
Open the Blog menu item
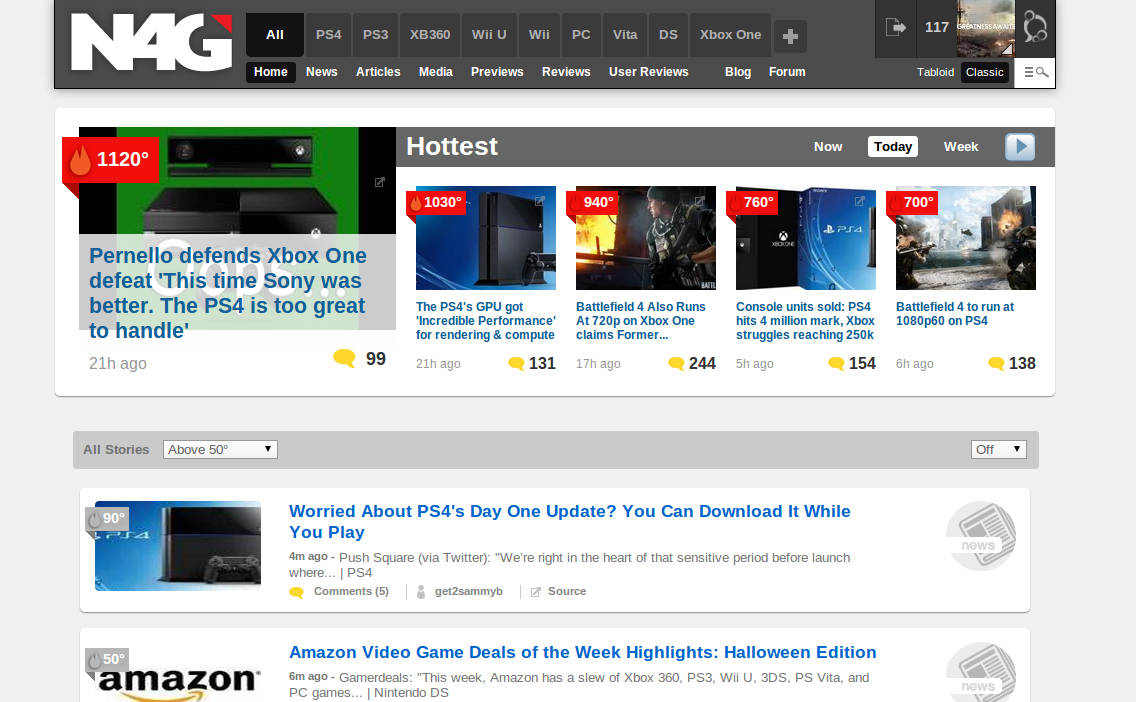[738, 72]
